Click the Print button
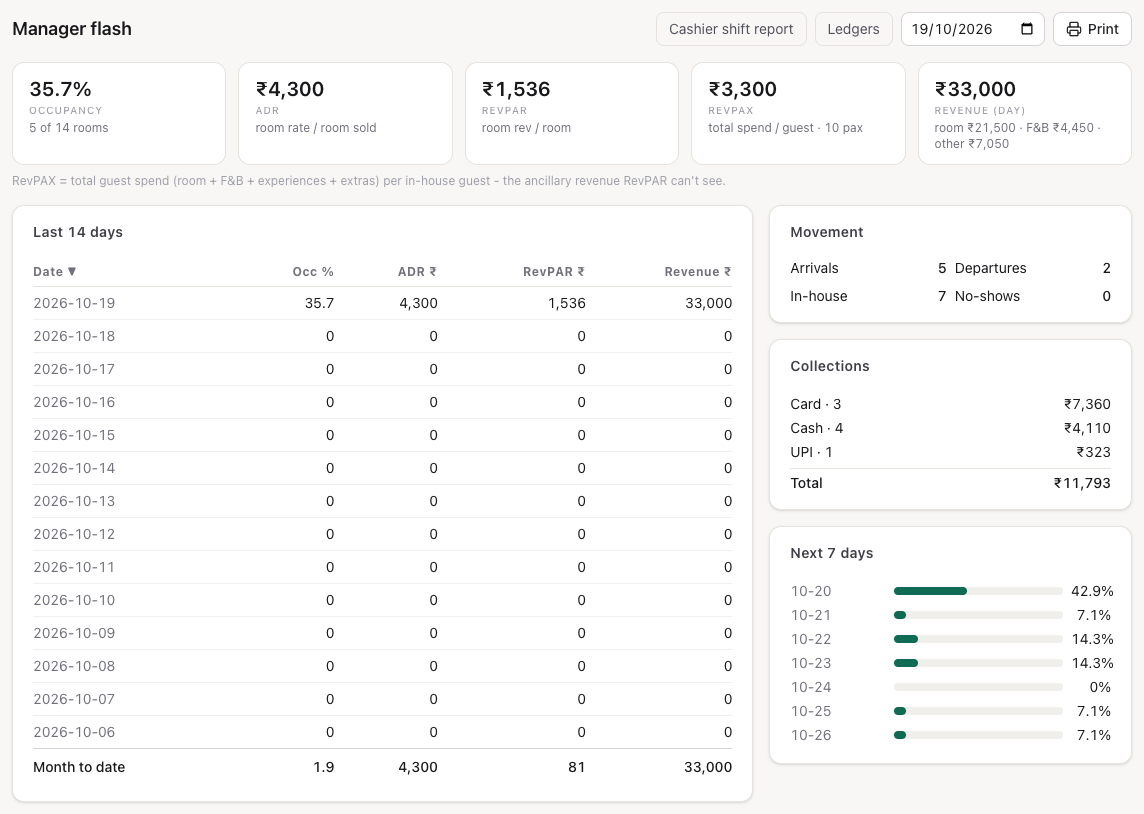The image size is (1144, 814). point(1091,29)
